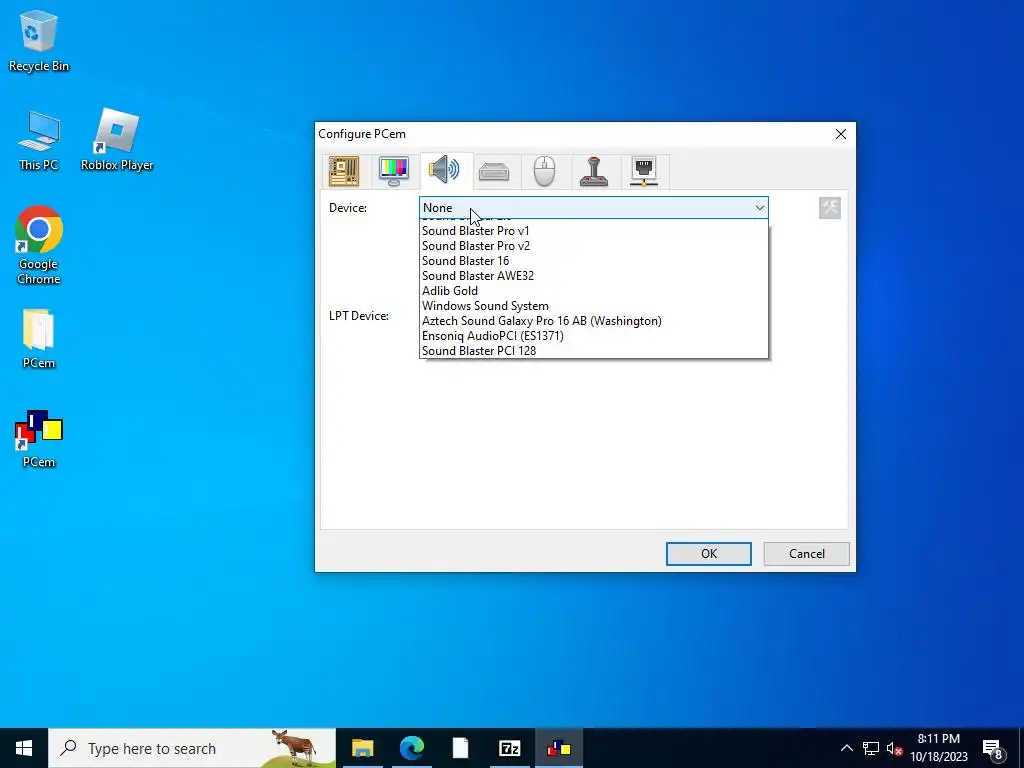Open 7-Zip from the taskbar
1024x768 pixels.
(x=509, y=748)
